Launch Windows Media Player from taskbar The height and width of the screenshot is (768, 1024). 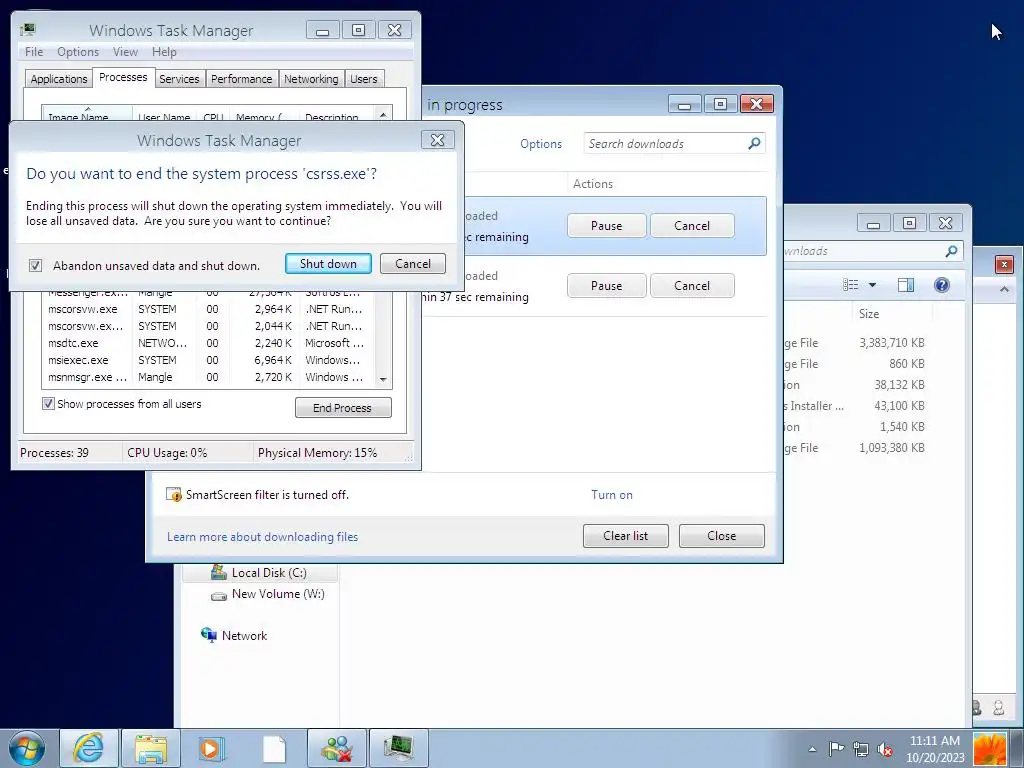(x=212, y=748)
